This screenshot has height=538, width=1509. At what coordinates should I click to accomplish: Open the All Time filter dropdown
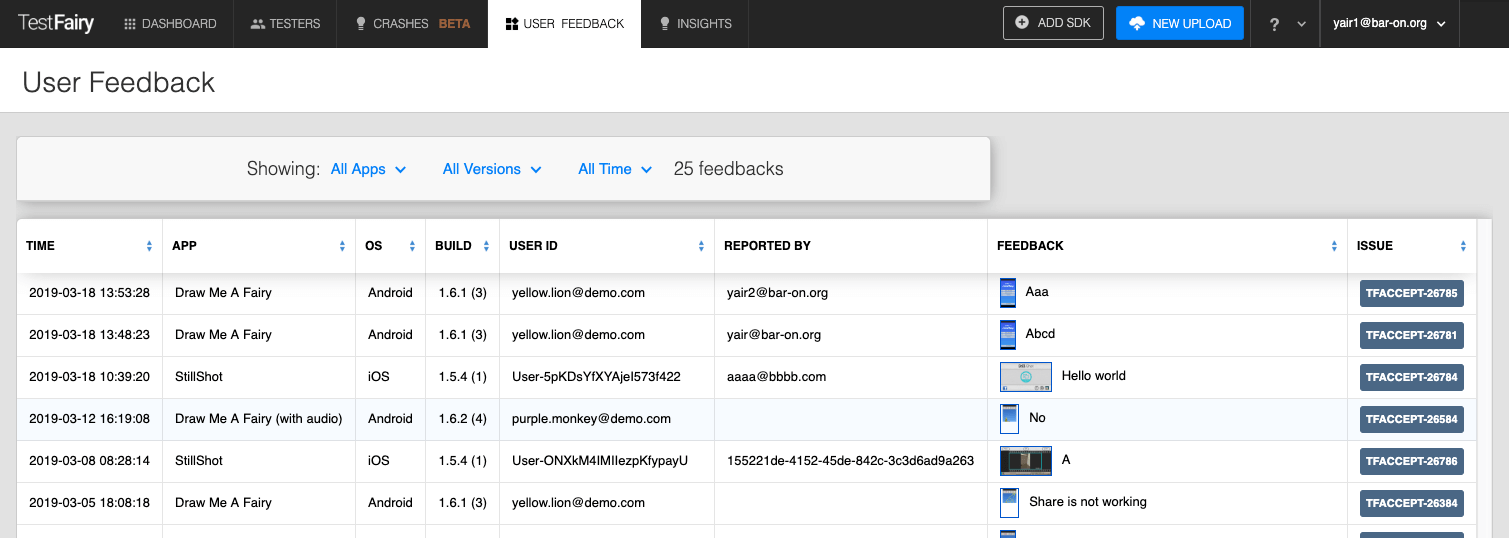[614, 169]
